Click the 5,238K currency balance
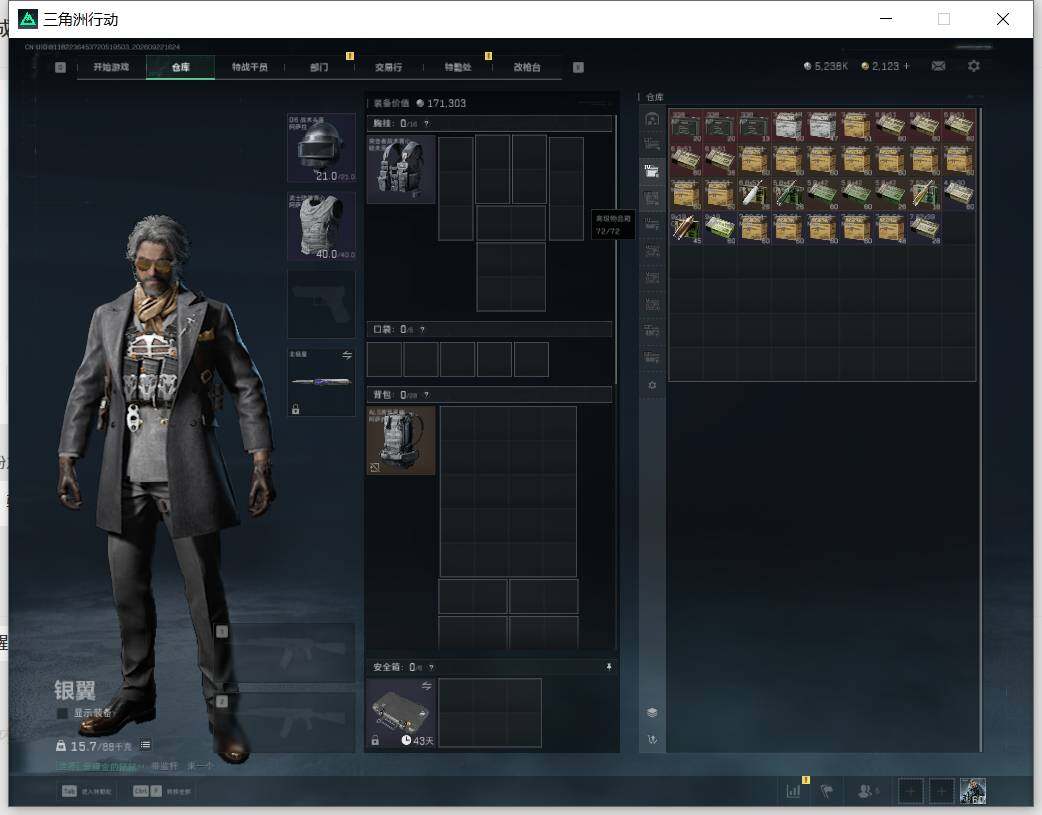The image size is (1042, 815). click(x=825, y=66)
